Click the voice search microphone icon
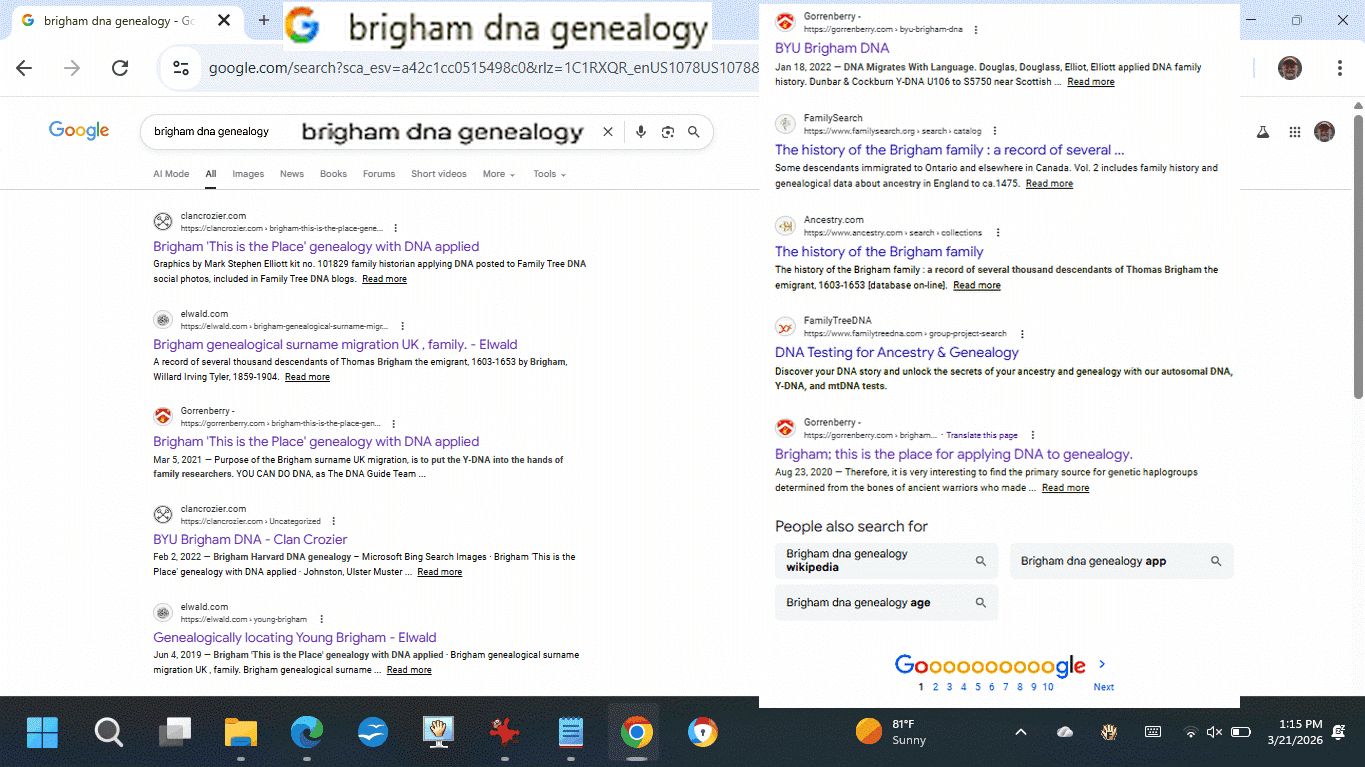This screenshot has height=767, width=1365. pyautogui.click(x=641, y=132)
